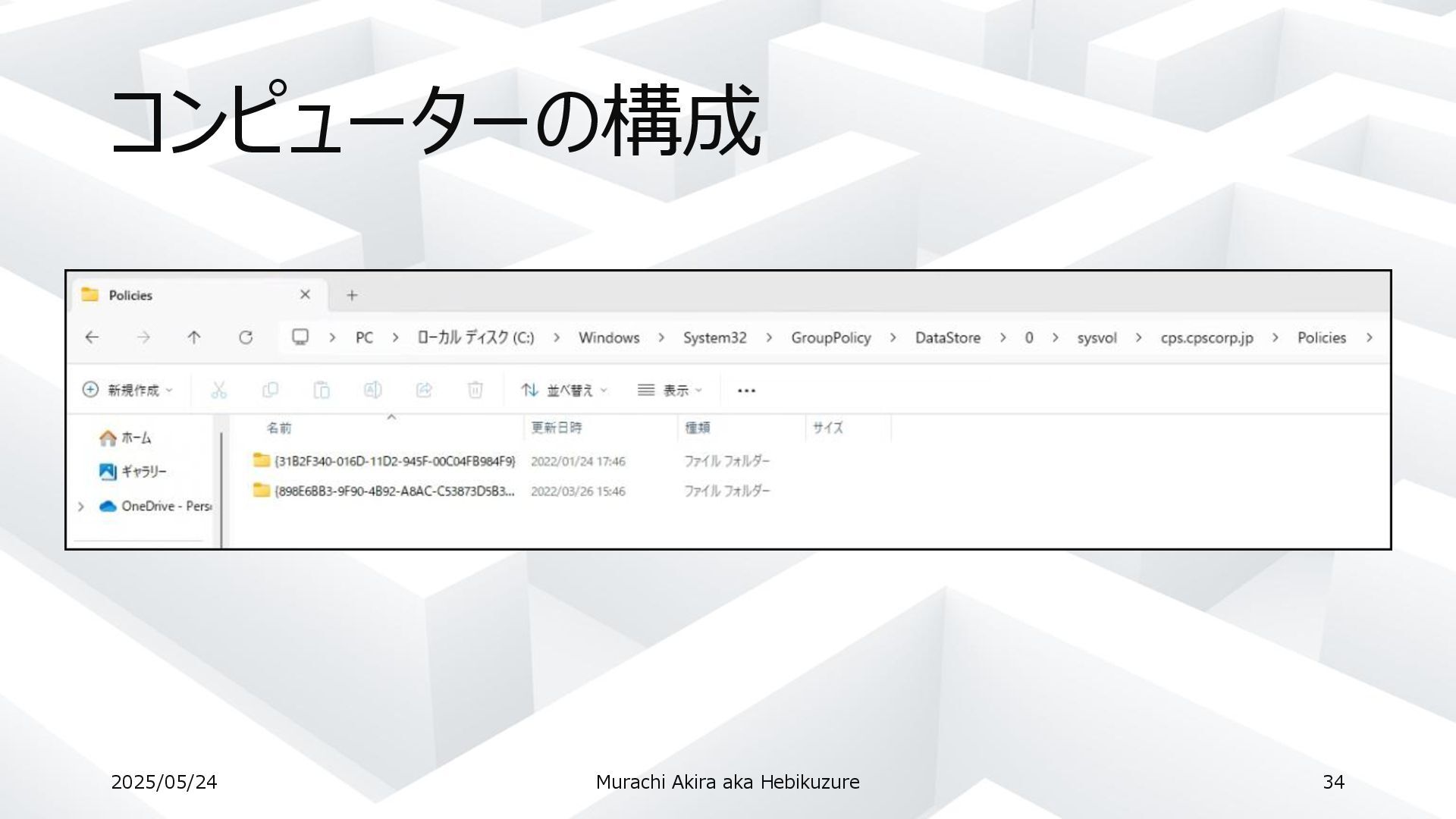Click GroupPolicy in the breadcrumb path
1456x819 pixels.
pos(830,337)
